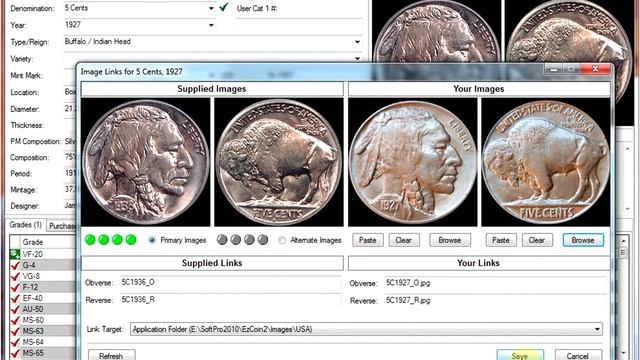Click Supplied Links Obverse field 5C1936_O

pos(231,282)
